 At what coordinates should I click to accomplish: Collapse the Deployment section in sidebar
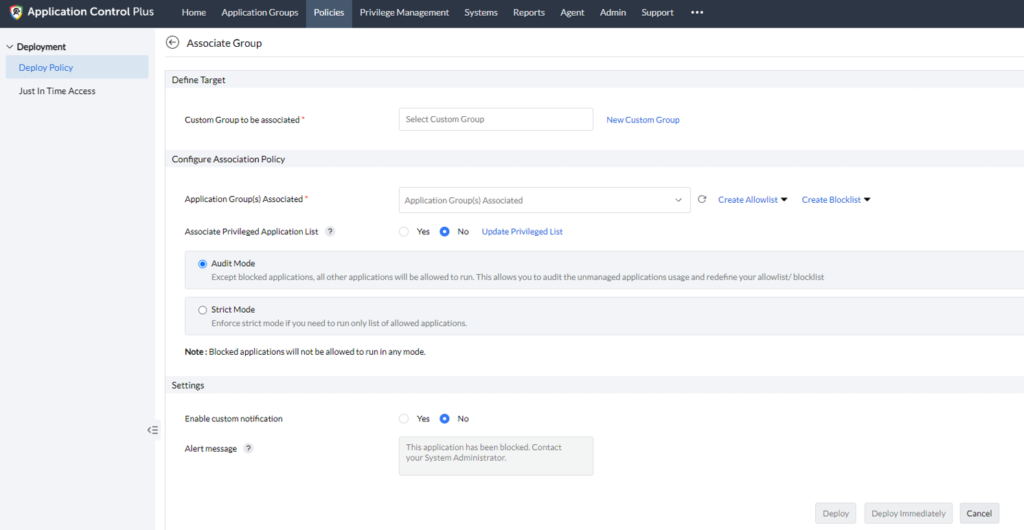click(x=10, y=47)
